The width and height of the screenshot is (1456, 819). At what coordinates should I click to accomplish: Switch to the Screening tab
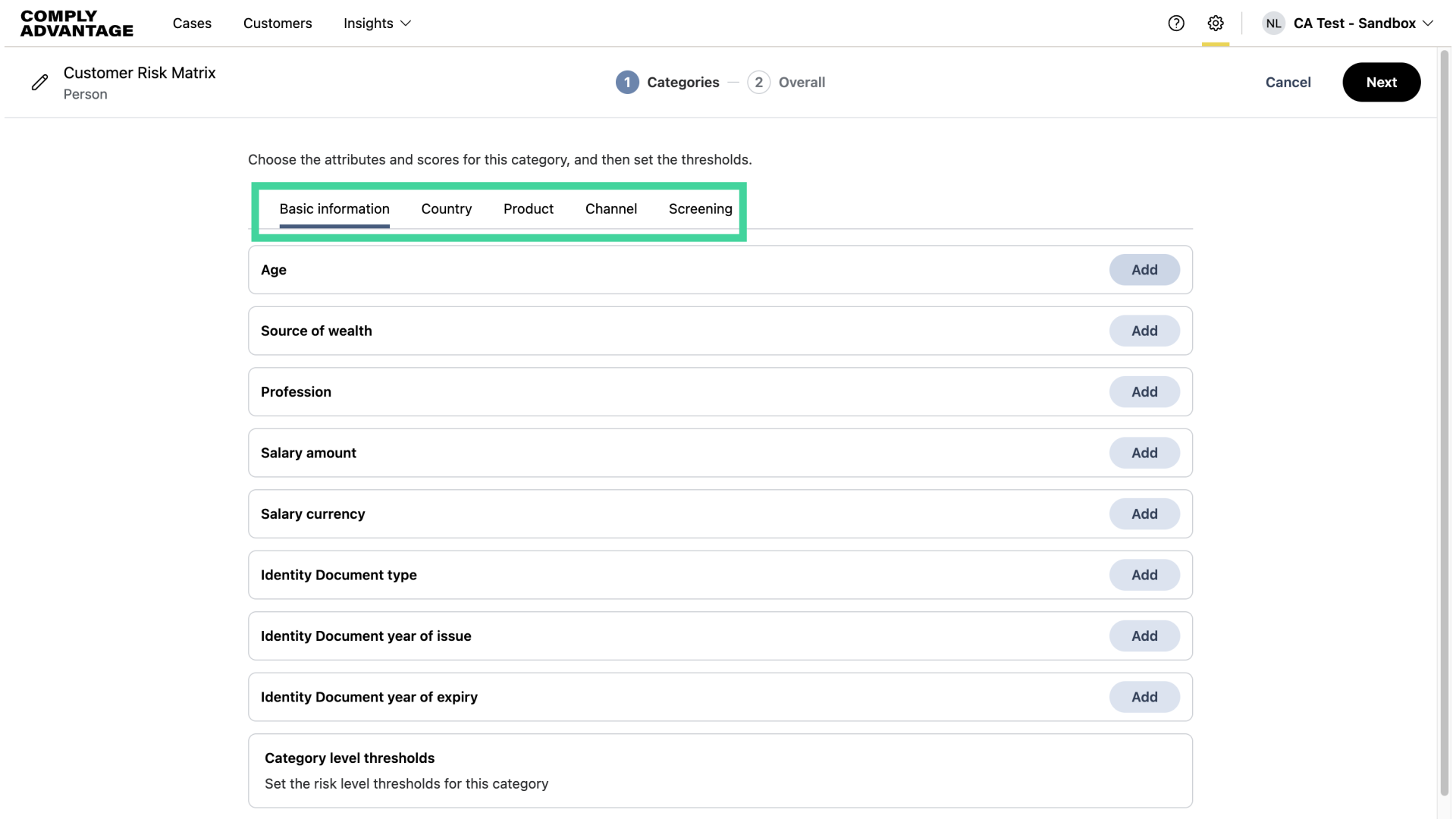coord(701,209)
